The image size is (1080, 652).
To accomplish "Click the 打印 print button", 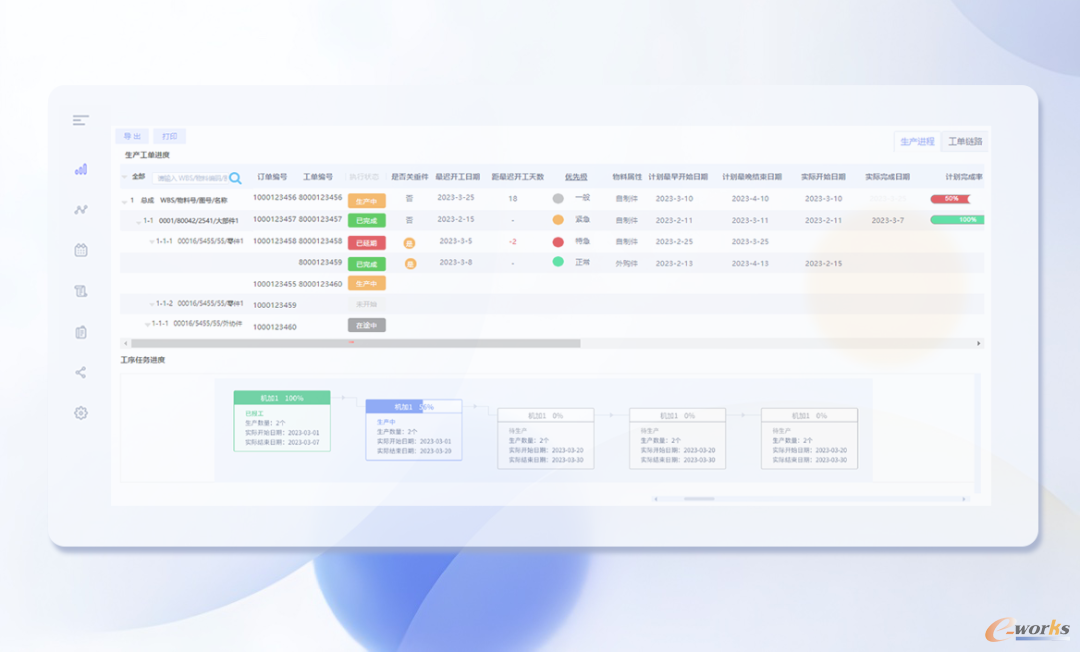I will coord(169,136).
